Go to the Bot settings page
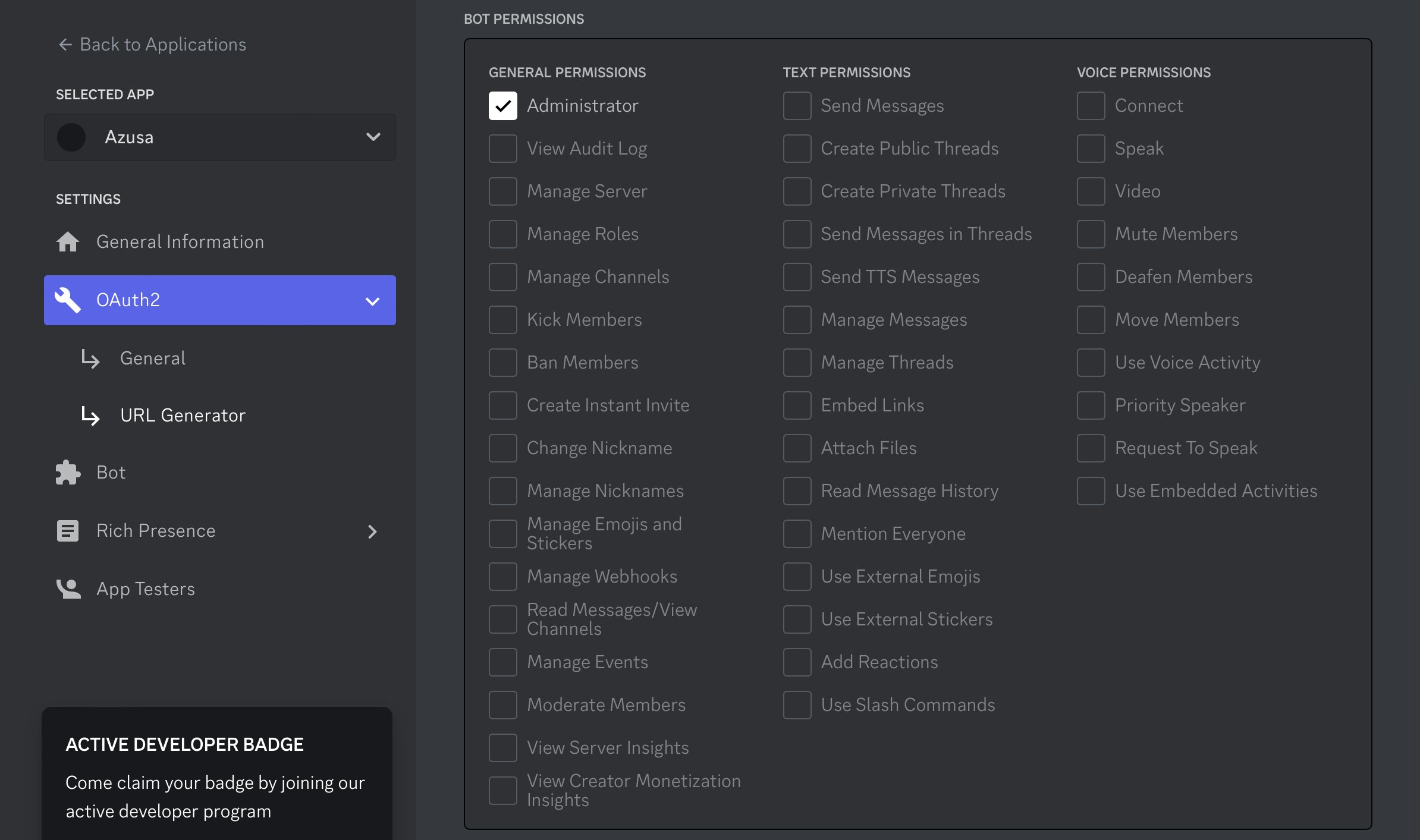The image size is (1420, 840). point(111,473)
